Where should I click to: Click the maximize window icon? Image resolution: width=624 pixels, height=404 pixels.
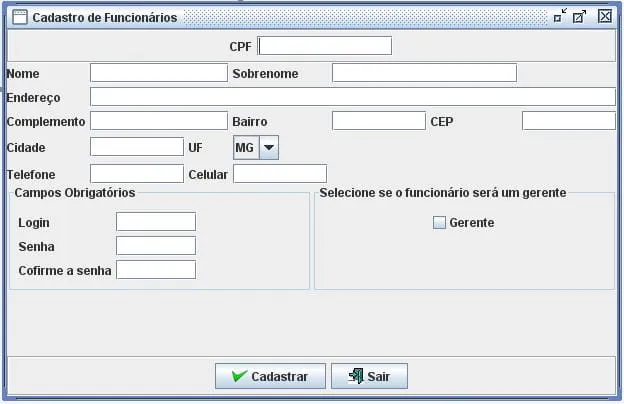coord(580,16)
